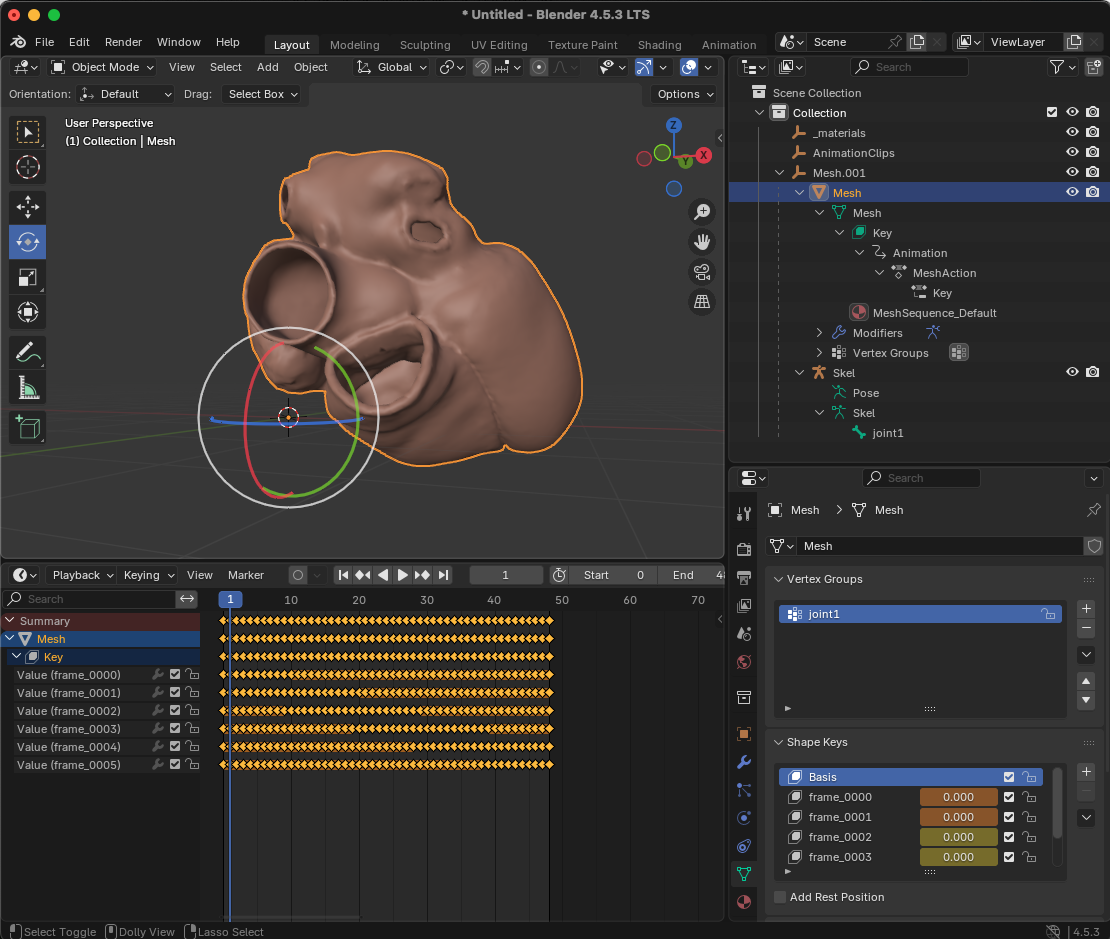This screenshot has width=1110, height=939.
Task: Switch to the Sculpting workspace tab
Action: pos(425,45)
